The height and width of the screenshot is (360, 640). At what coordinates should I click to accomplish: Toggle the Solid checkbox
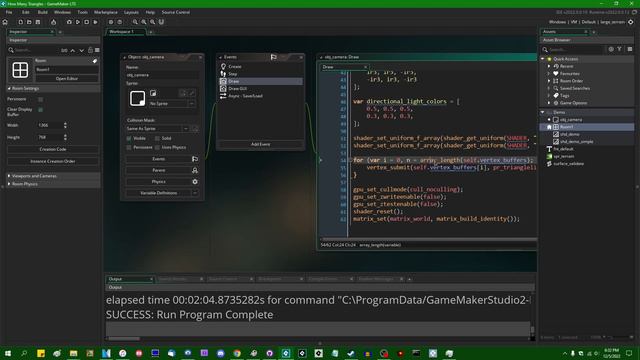click(x=157, y=138)
